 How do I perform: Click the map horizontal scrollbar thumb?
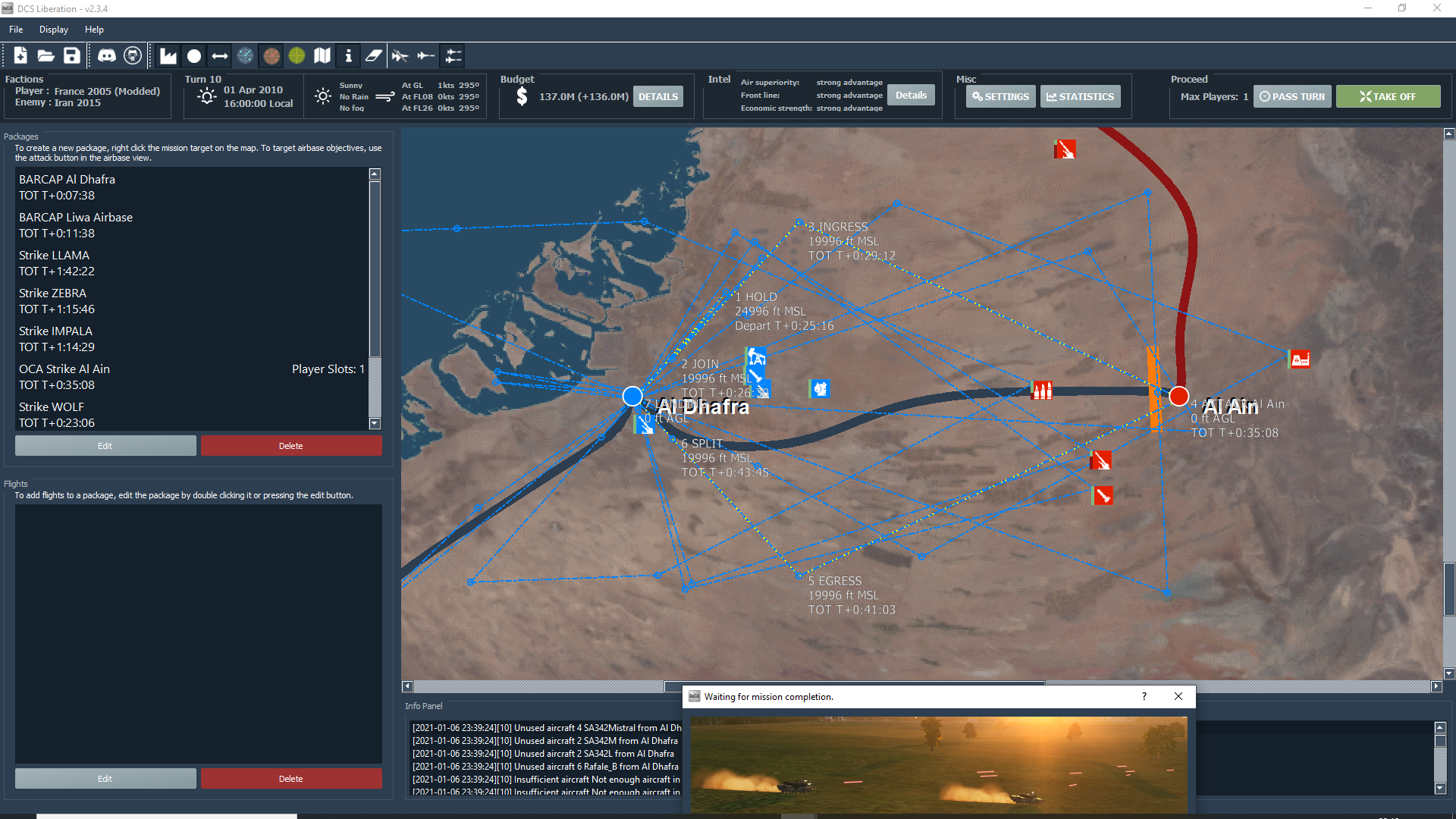854,686
